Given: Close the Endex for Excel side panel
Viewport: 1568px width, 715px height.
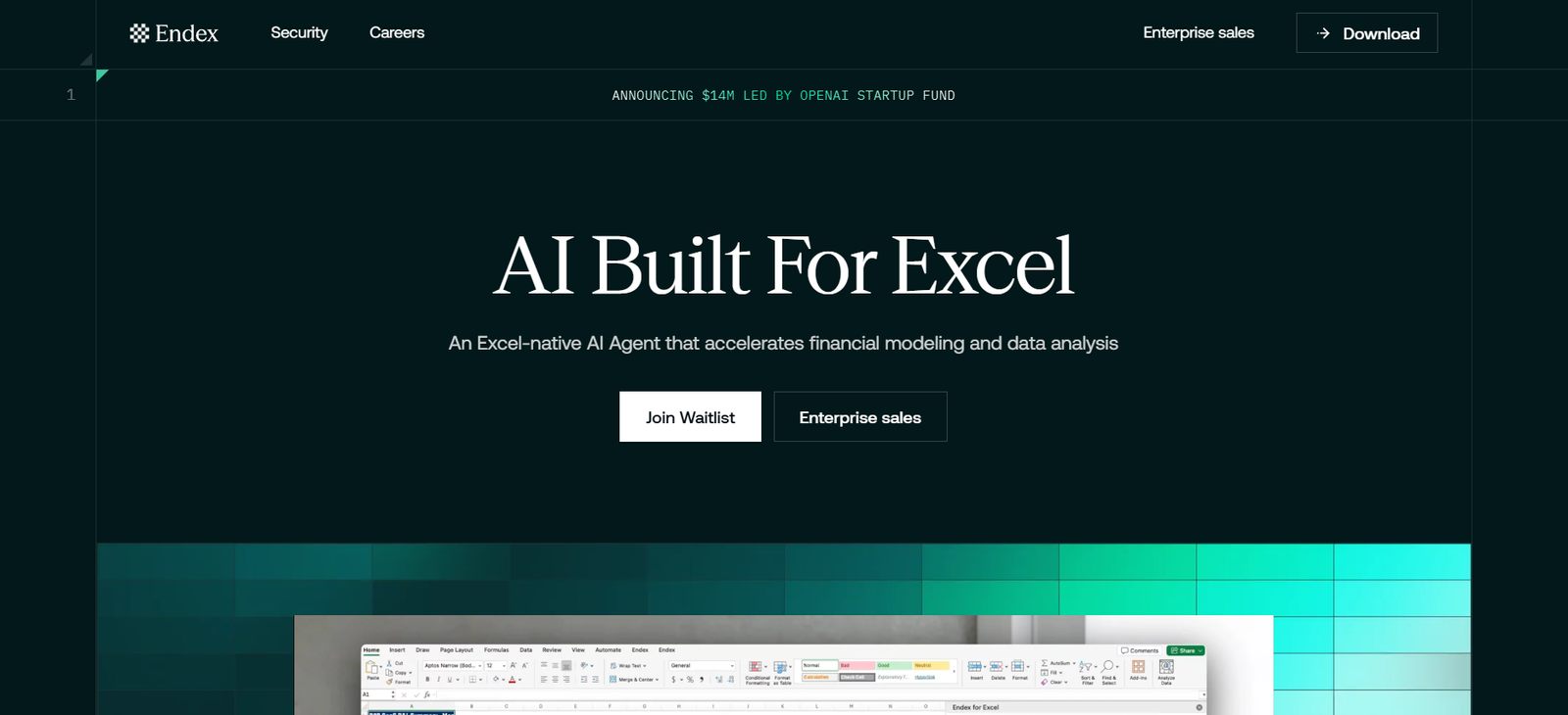Looking at the screenshot, I should [x=1199, y=707].
